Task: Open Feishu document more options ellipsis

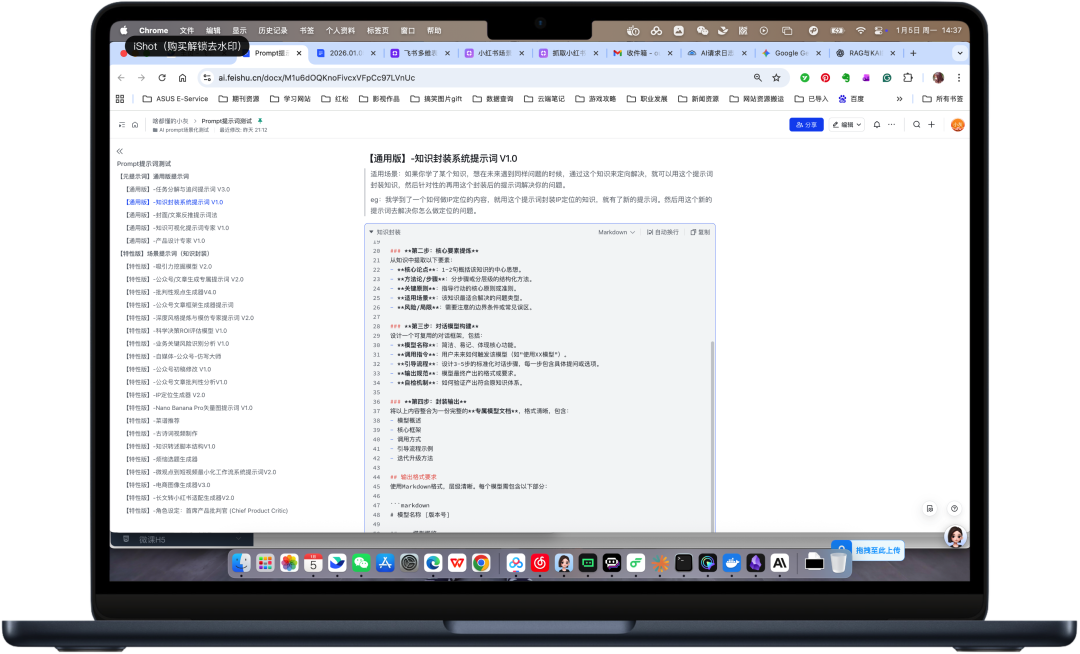Action: click(x=891, y=125)
